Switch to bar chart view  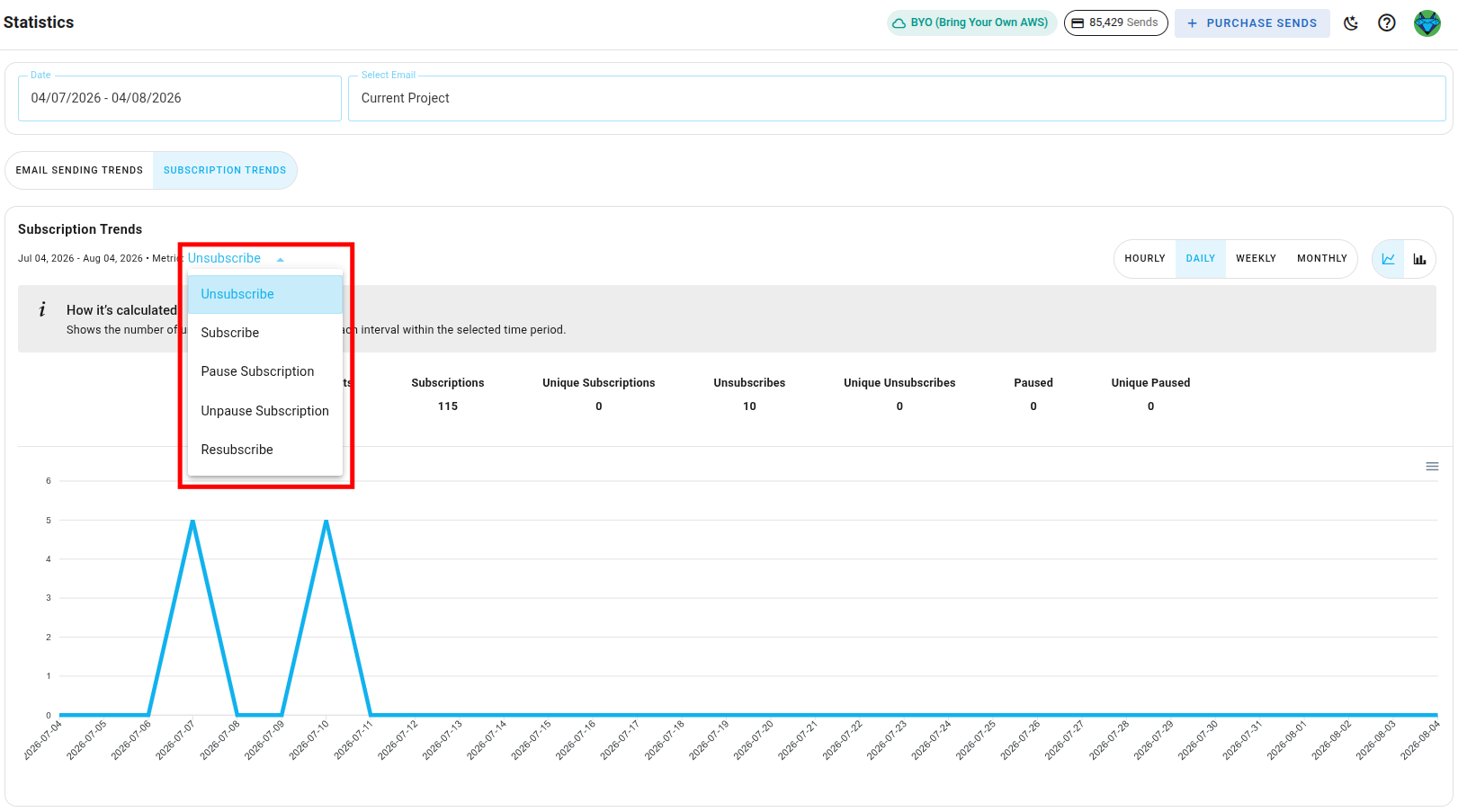click(x=1419, y=259)
